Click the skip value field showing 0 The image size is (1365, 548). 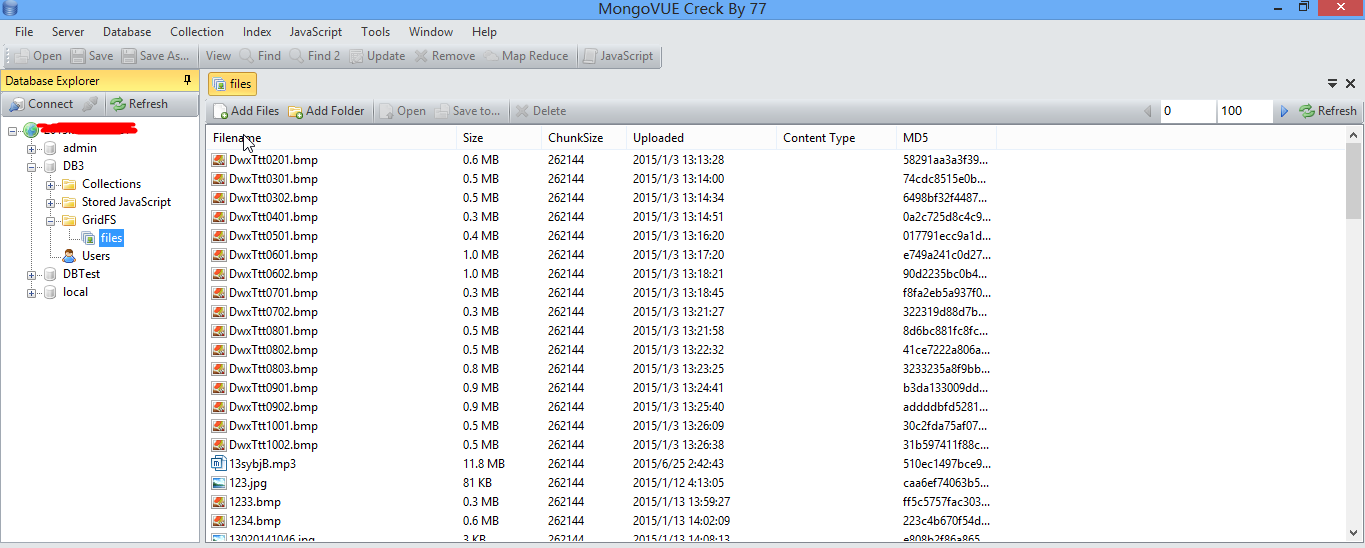1188,111
